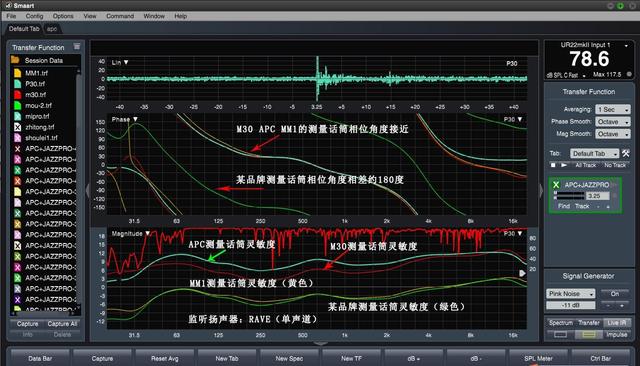
Task: Click Find delay on APC+JAZZPRO
Action: [564, 206]
